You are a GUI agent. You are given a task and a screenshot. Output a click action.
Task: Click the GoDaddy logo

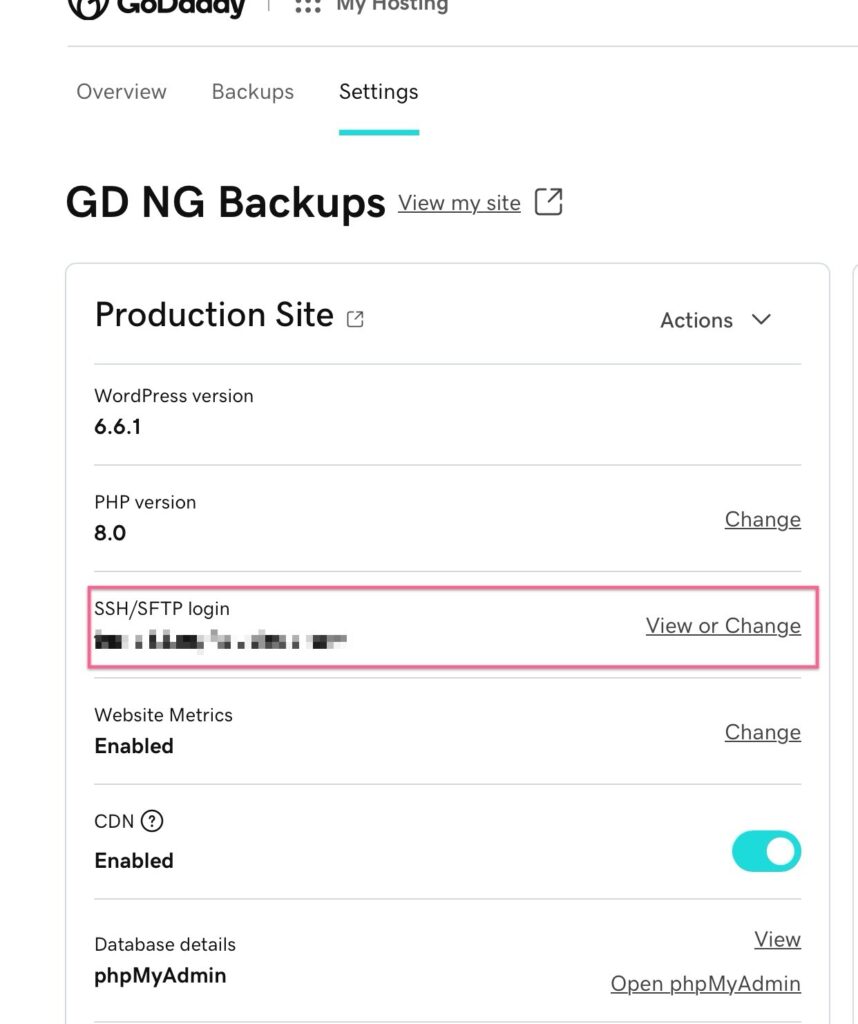point(156,7)
